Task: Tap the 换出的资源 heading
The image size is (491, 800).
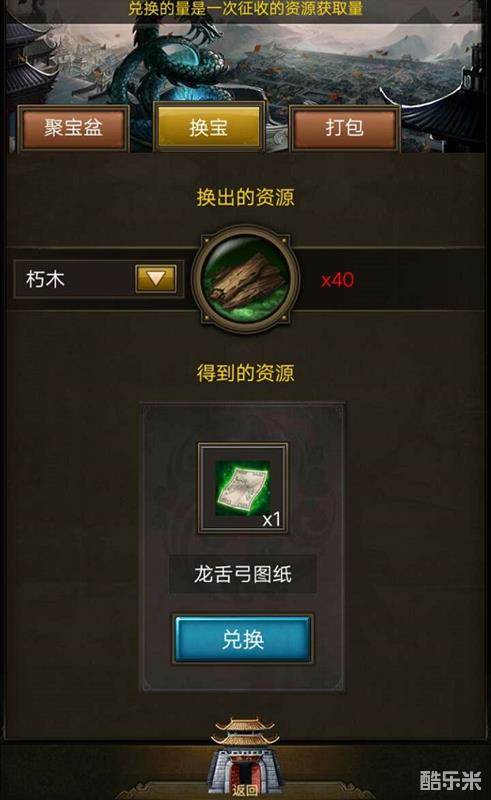Action: click(x=246, y=197)
